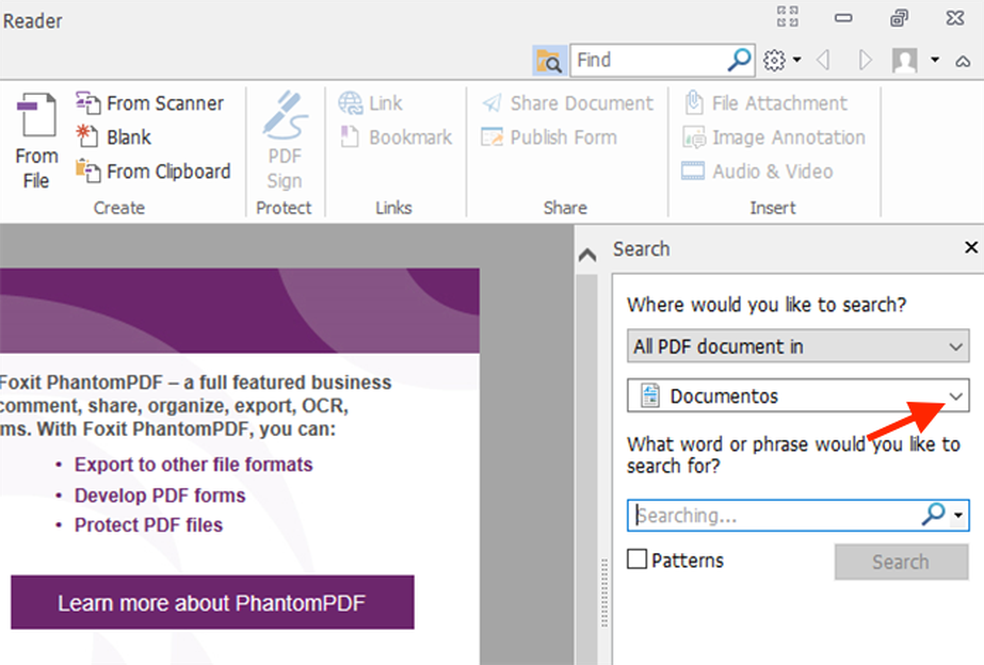This screenshot has height=665, width=984.
Task: Close the Search panel
Action: pyautogui.click(x=970, y=247)
